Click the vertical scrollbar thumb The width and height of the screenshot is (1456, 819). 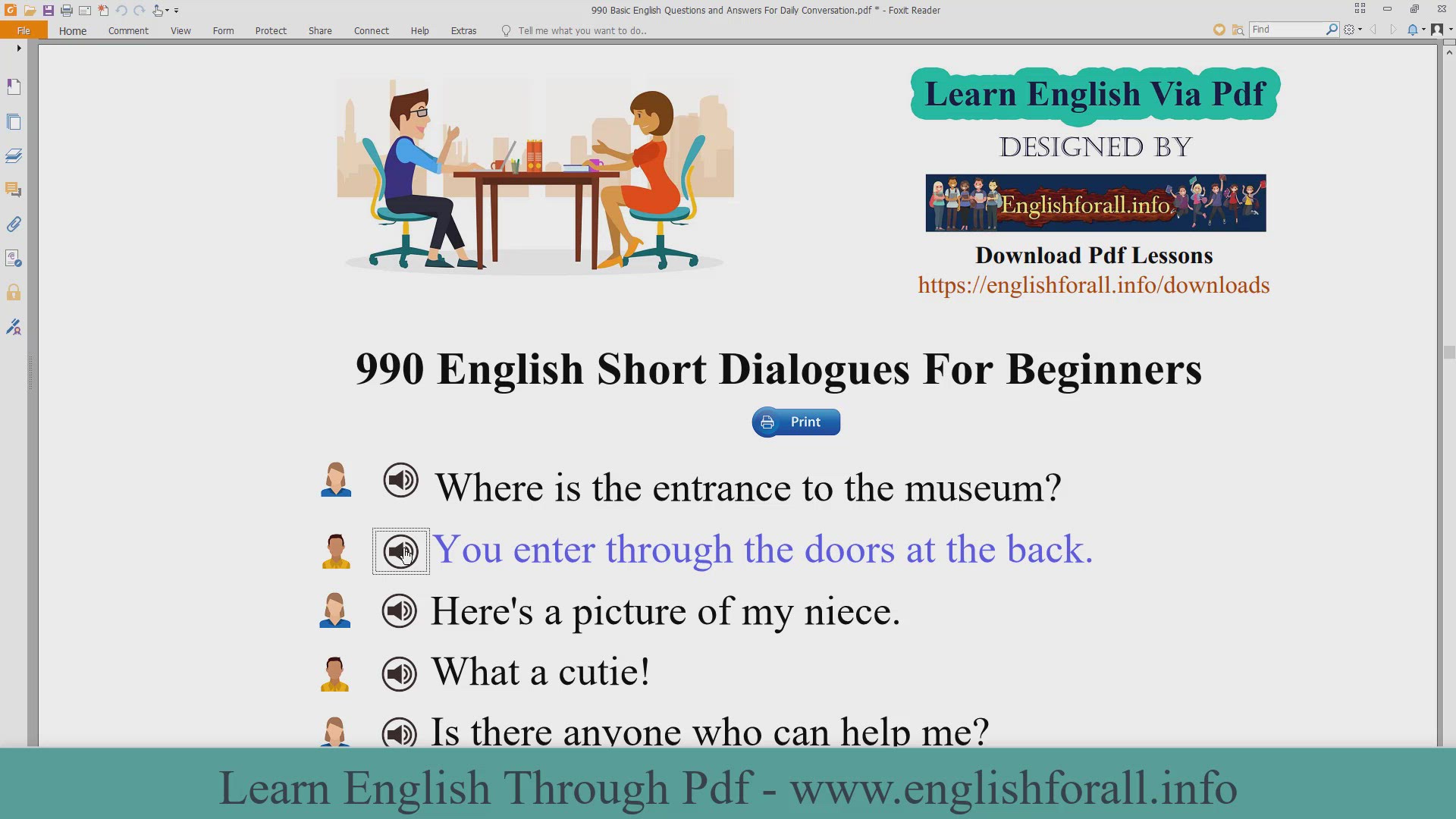click(1448, 353)
